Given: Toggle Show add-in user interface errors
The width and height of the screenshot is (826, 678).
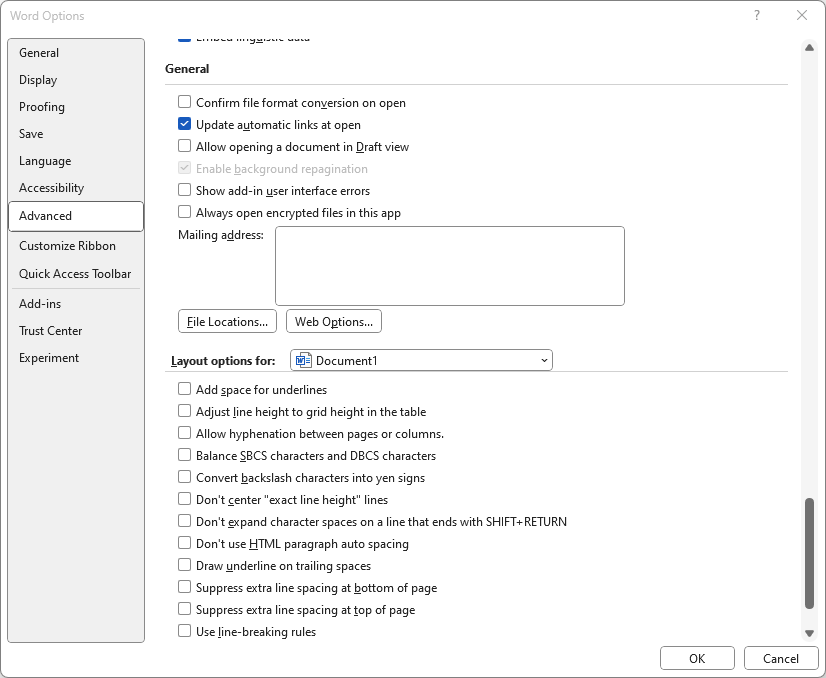Looking at the screenshot, I should pyautogui.click(x=184, y=190).
